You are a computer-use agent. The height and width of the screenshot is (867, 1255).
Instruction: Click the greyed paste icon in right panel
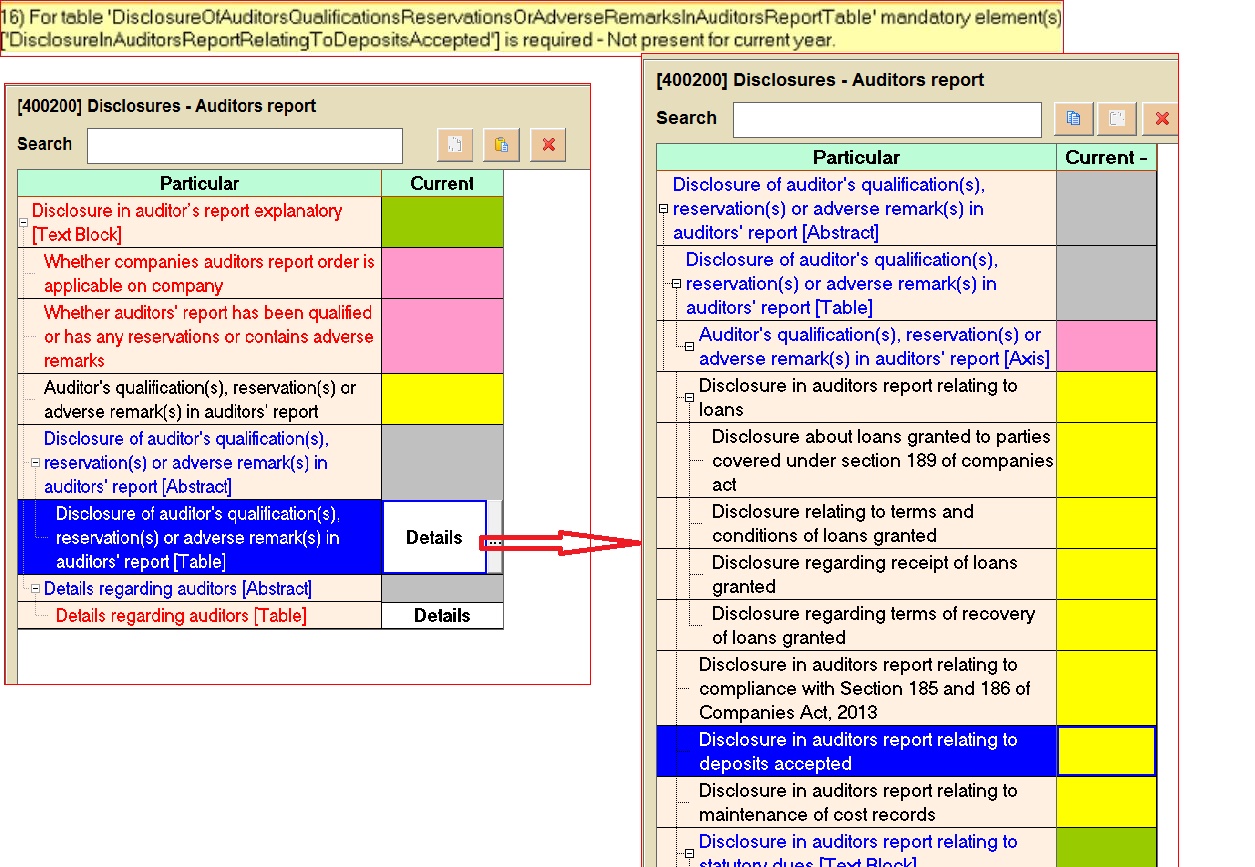pyautogui.click(x=1117, y=119)
